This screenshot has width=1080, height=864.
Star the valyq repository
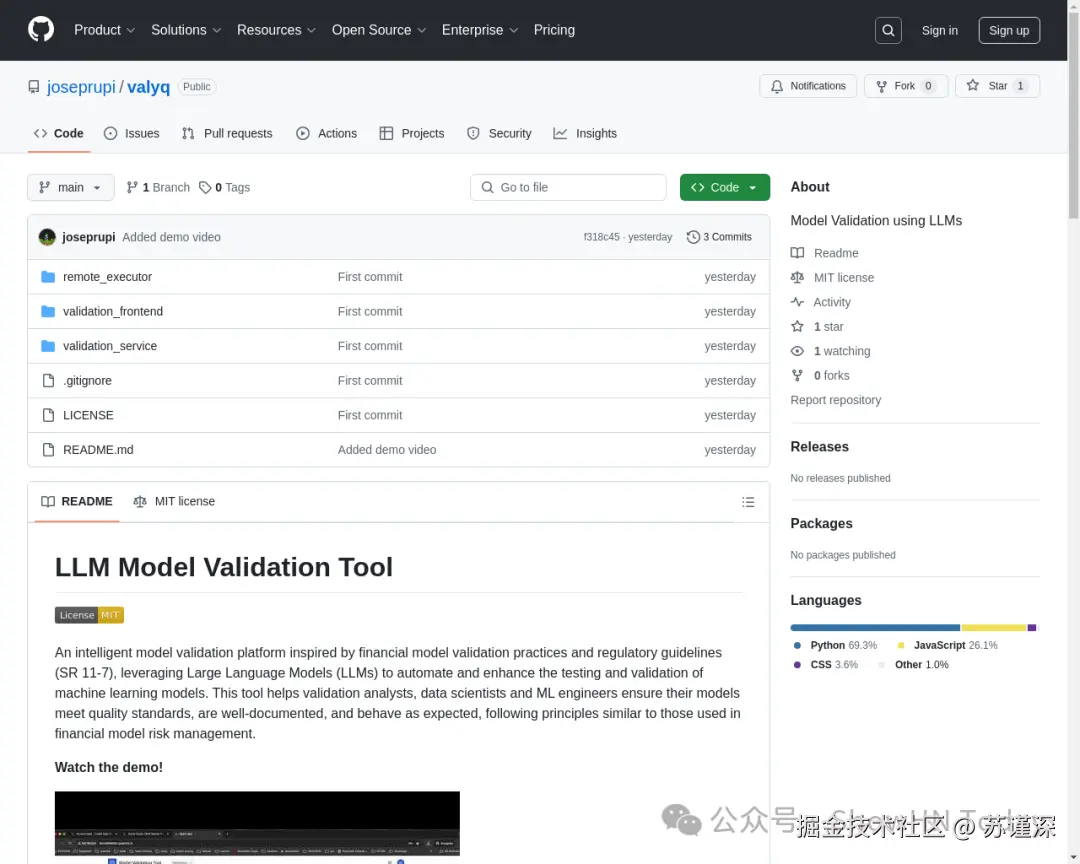click(x=997, y=86)
